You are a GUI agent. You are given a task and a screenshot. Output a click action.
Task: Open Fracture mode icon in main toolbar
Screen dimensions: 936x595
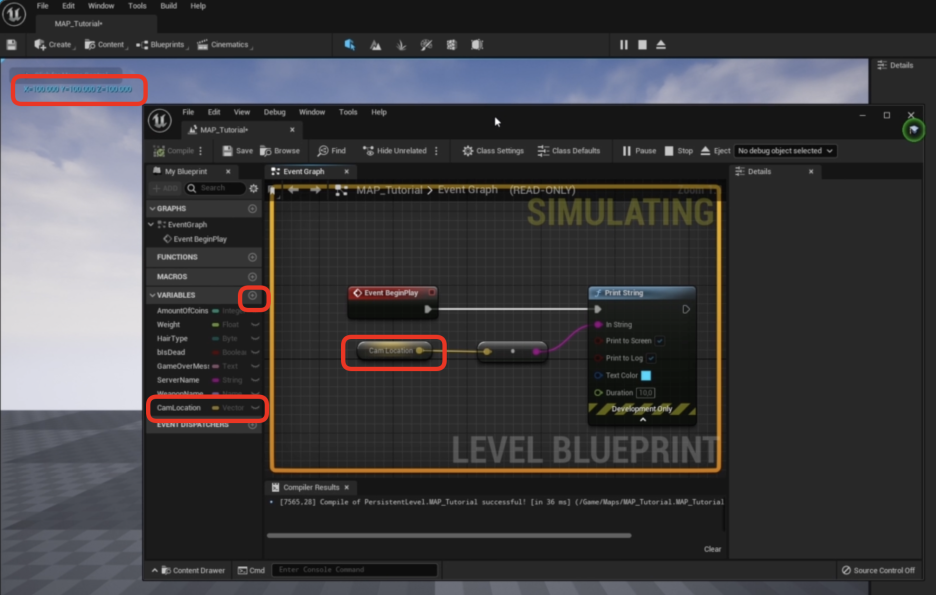click(x=451, y=45)
